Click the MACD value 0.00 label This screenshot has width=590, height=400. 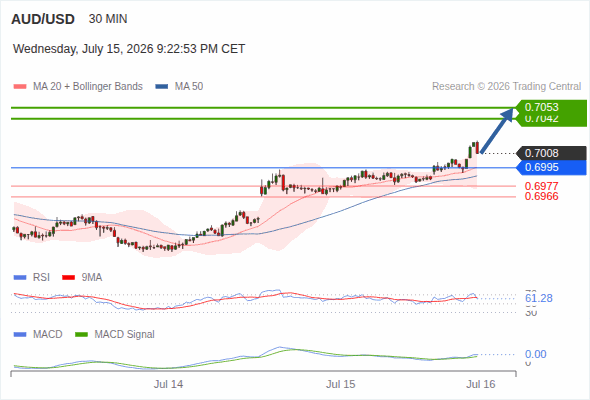[x=535, y=354]
